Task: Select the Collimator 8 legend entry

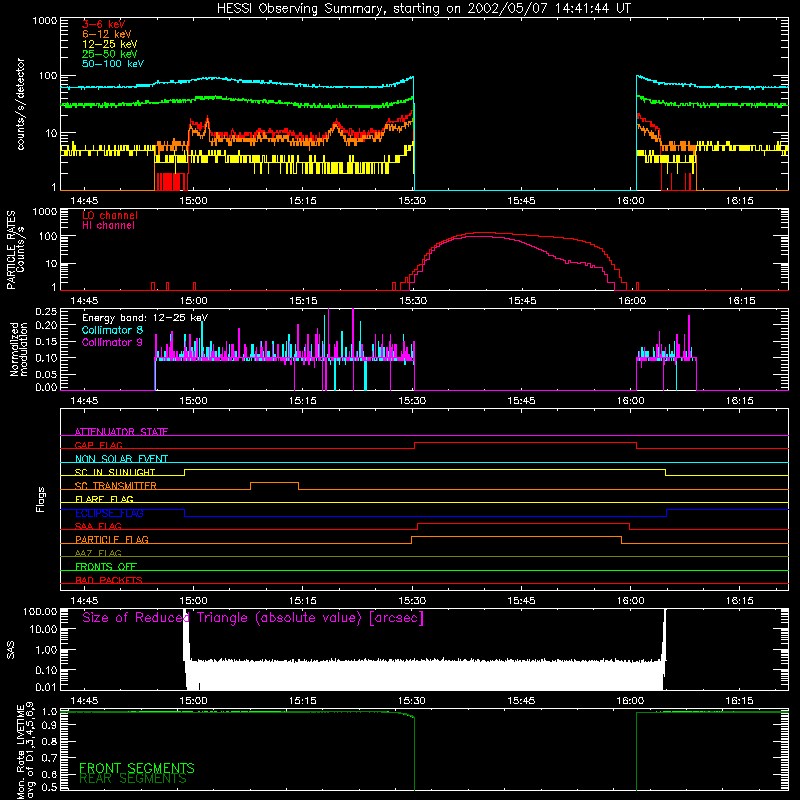Action: coord(112,330)
